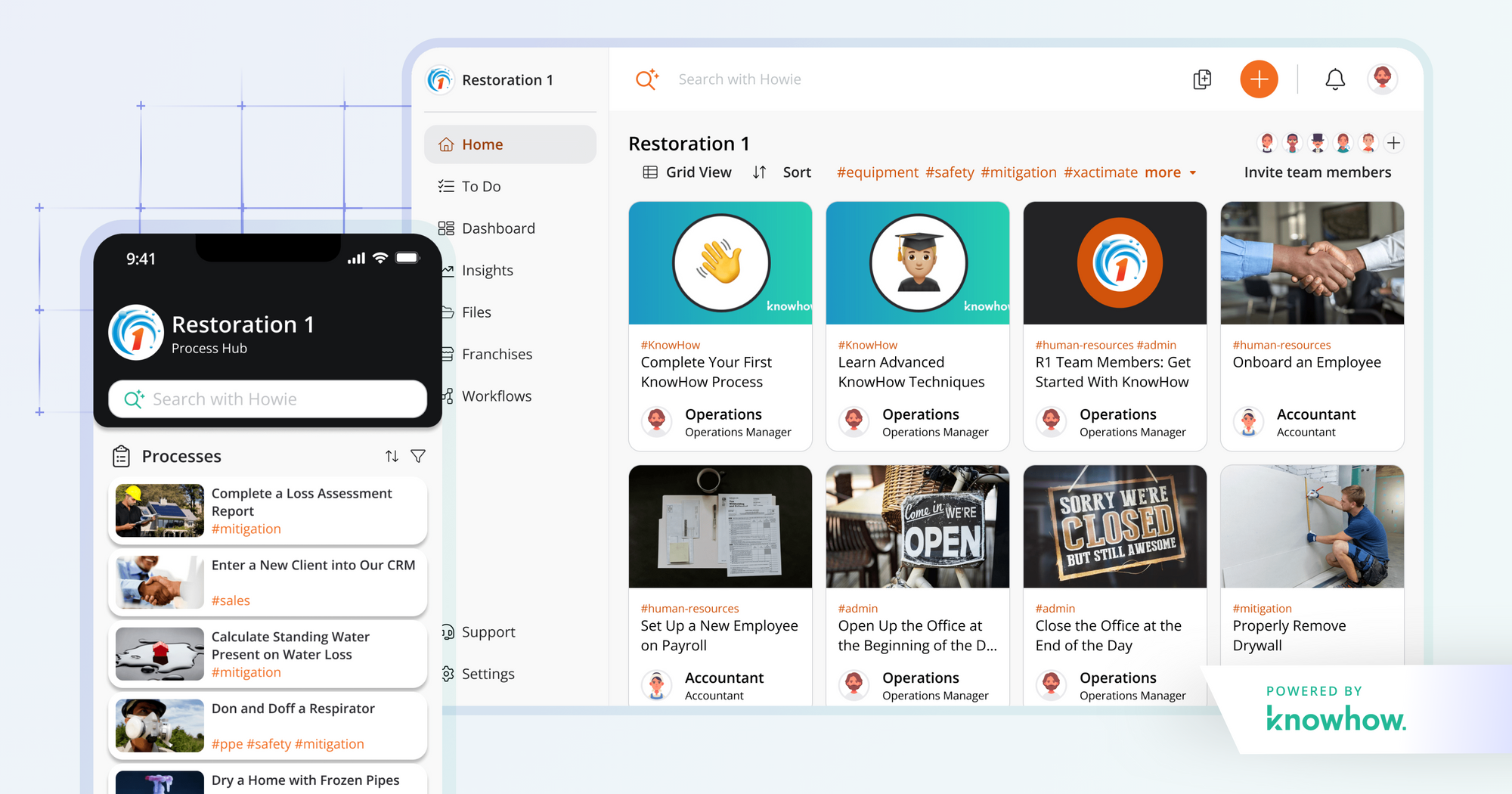Click the sort arrows icon in Processes

pyautogui.click(x=392, y=456)
